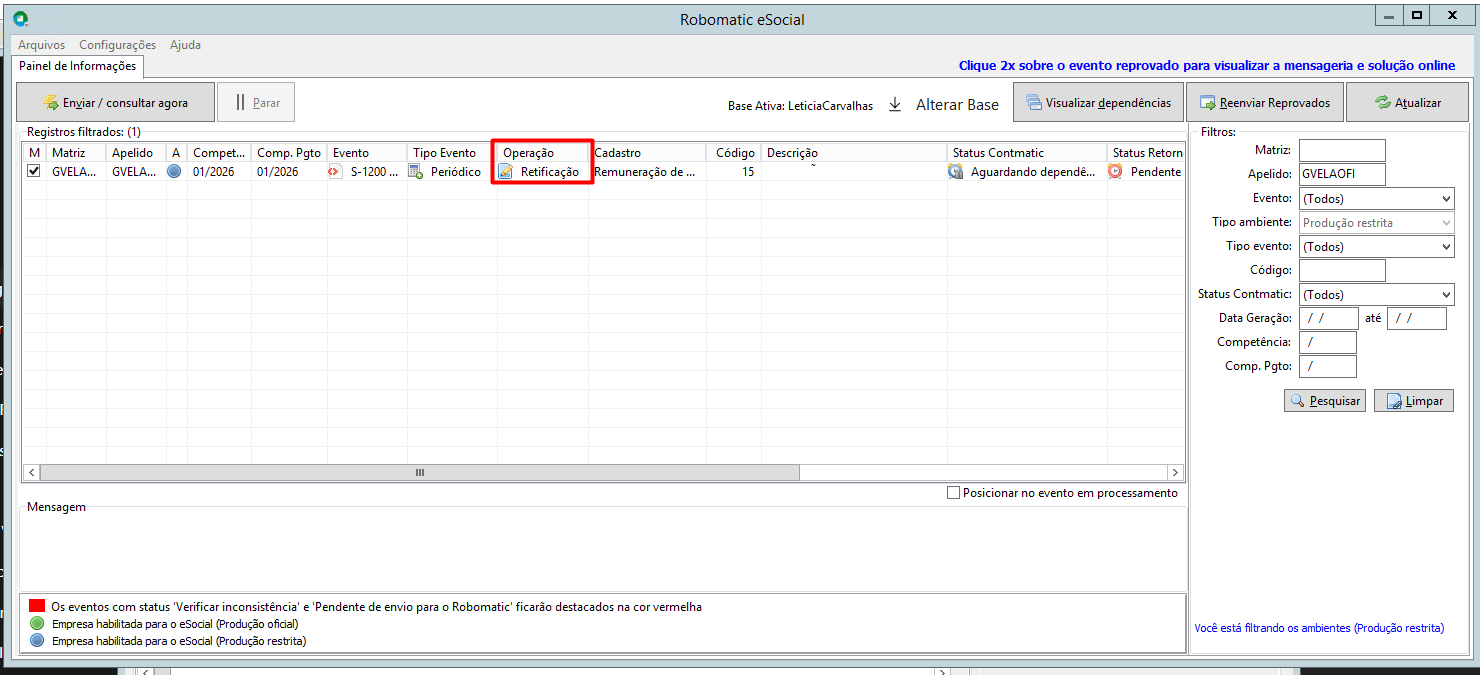Image resolution: width=1480 pixels, height=675 pixels.
Task: Open the Arquivos menu
Action: [42, 45]
